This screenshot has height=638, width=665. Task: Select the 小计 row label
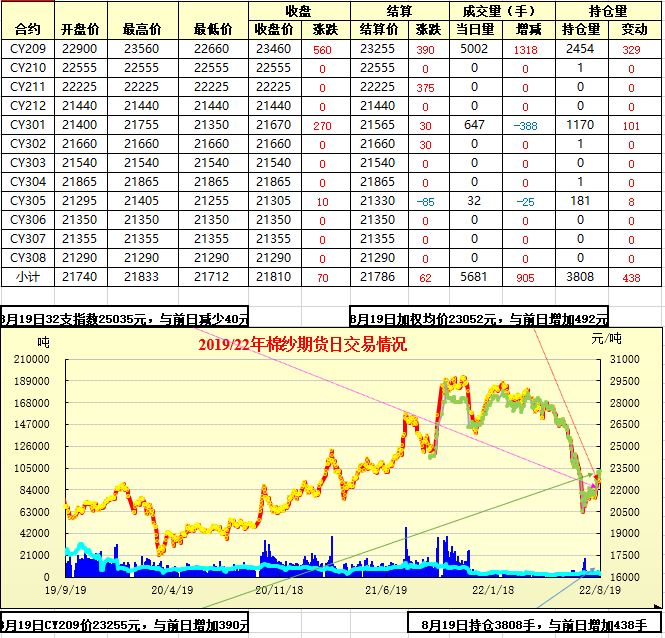[27, 277]
